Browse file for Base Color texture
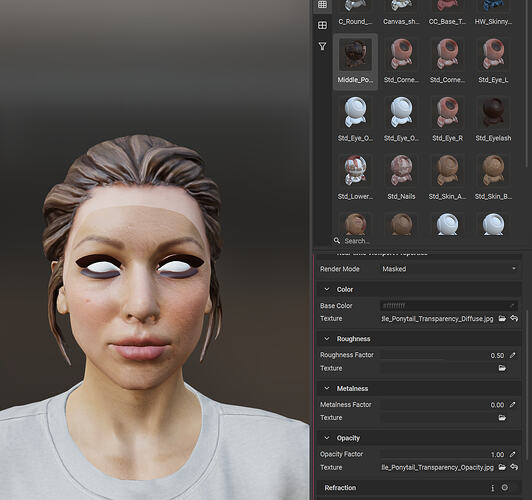This screenshot has height=500, width=532. 502,319
